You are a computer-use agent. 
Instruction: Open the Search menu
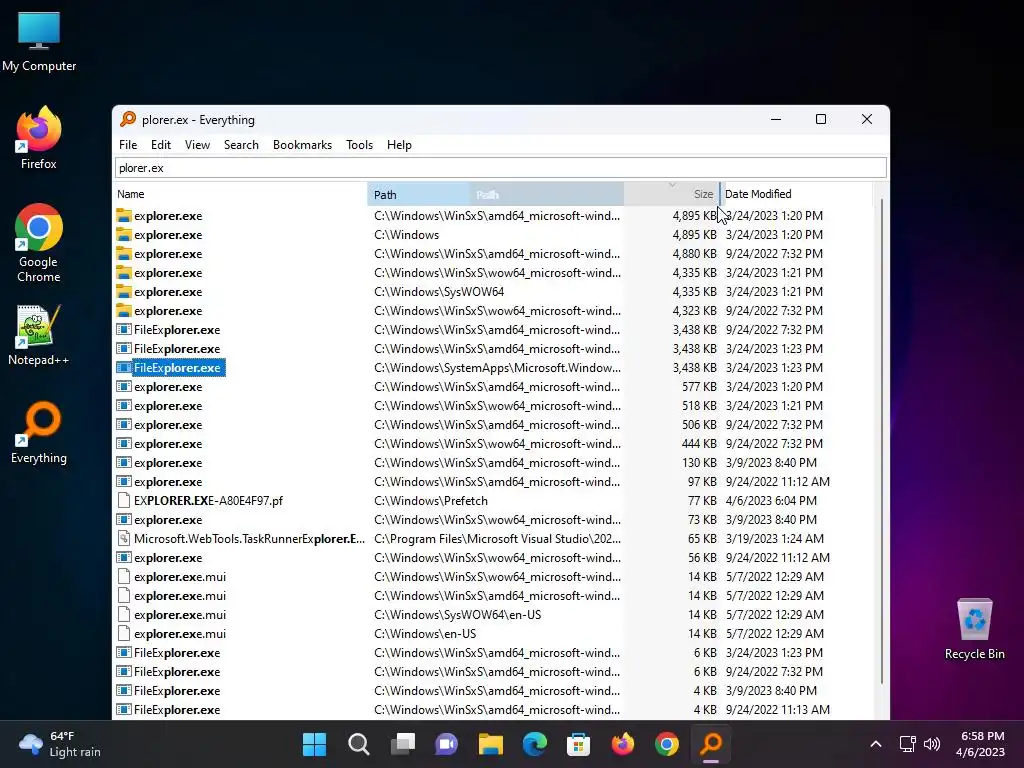click(241, 145)
